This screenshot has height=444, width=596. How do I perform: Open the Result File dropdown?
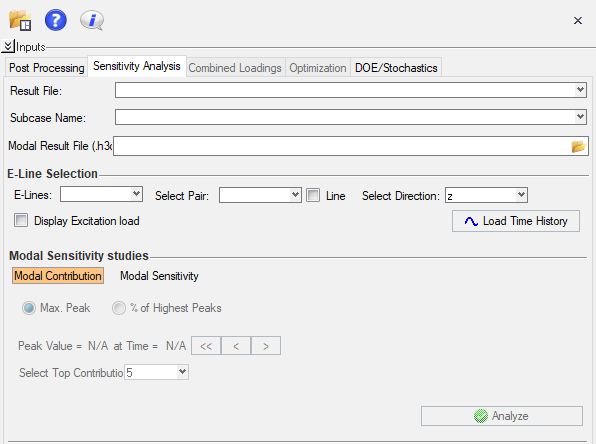point(351,90)
